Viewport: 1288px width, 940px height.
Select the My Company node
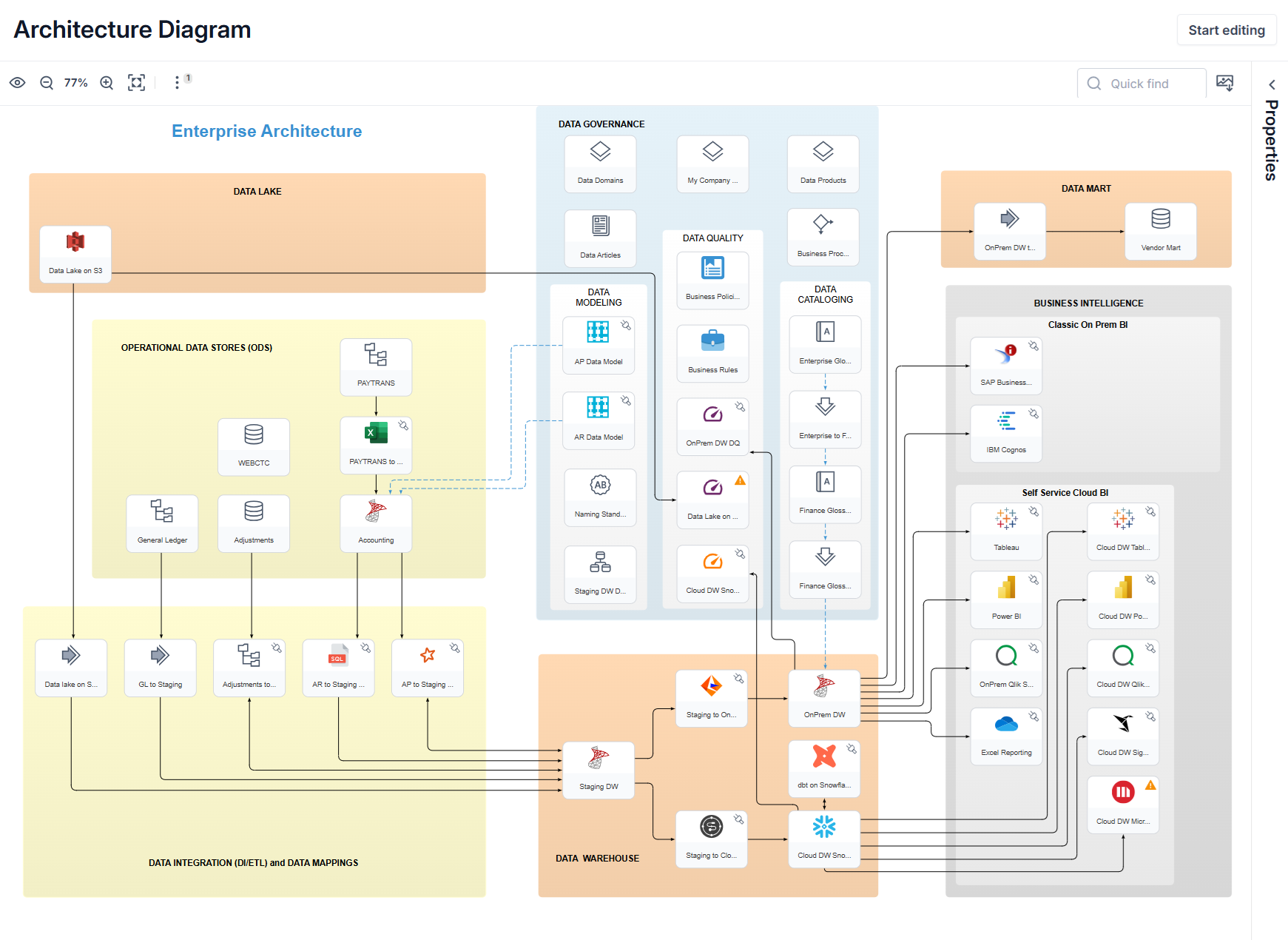point(712,164)
